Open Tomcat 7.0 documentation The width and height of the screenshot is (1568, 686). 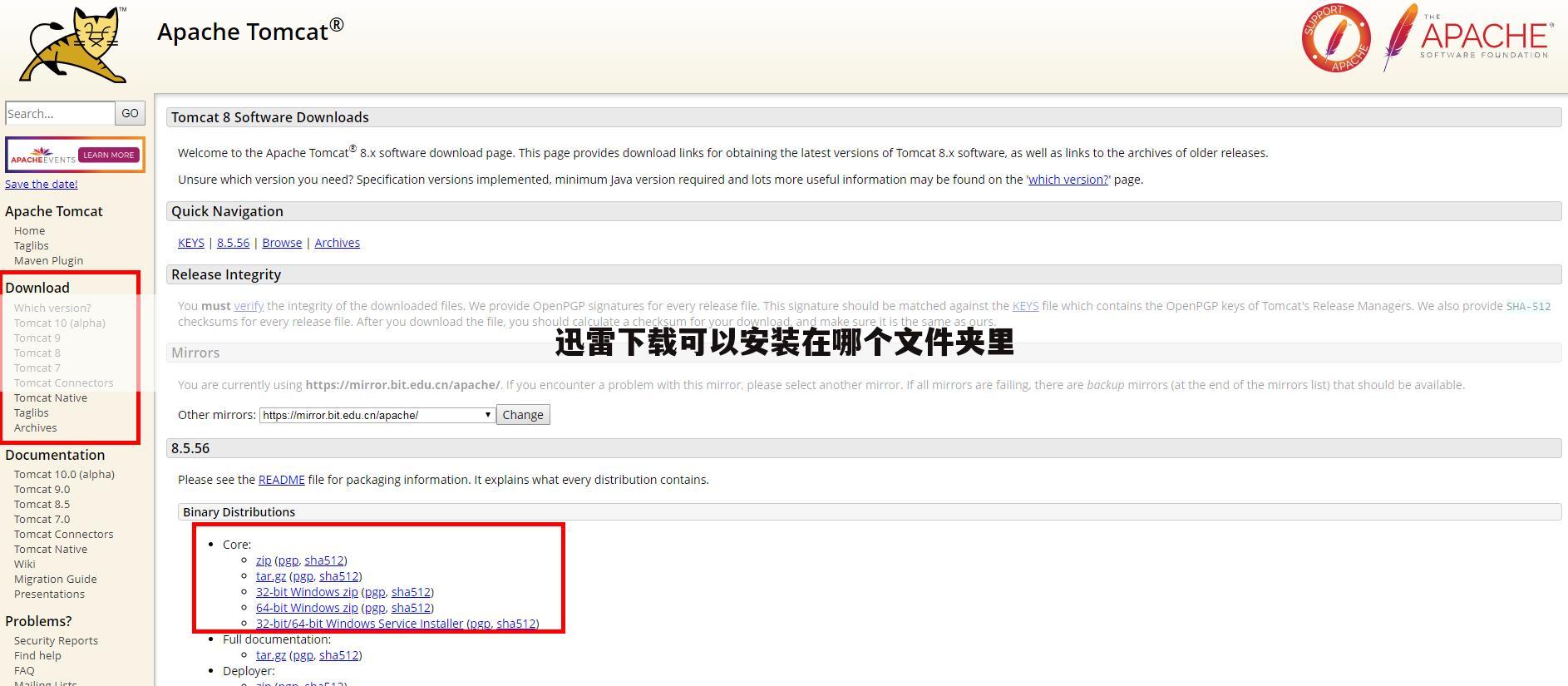pyautogui.click(x=42, y=519)
